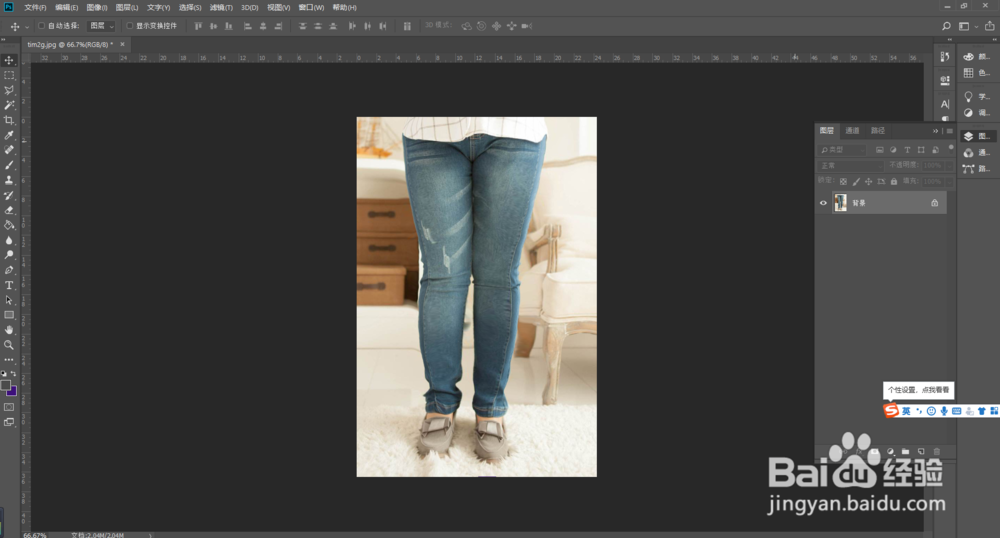This screenshot has width=1000, height=538.
Task: Select the Rectangle shape tool
Action: pyautogui.click(x=9, y=315)
